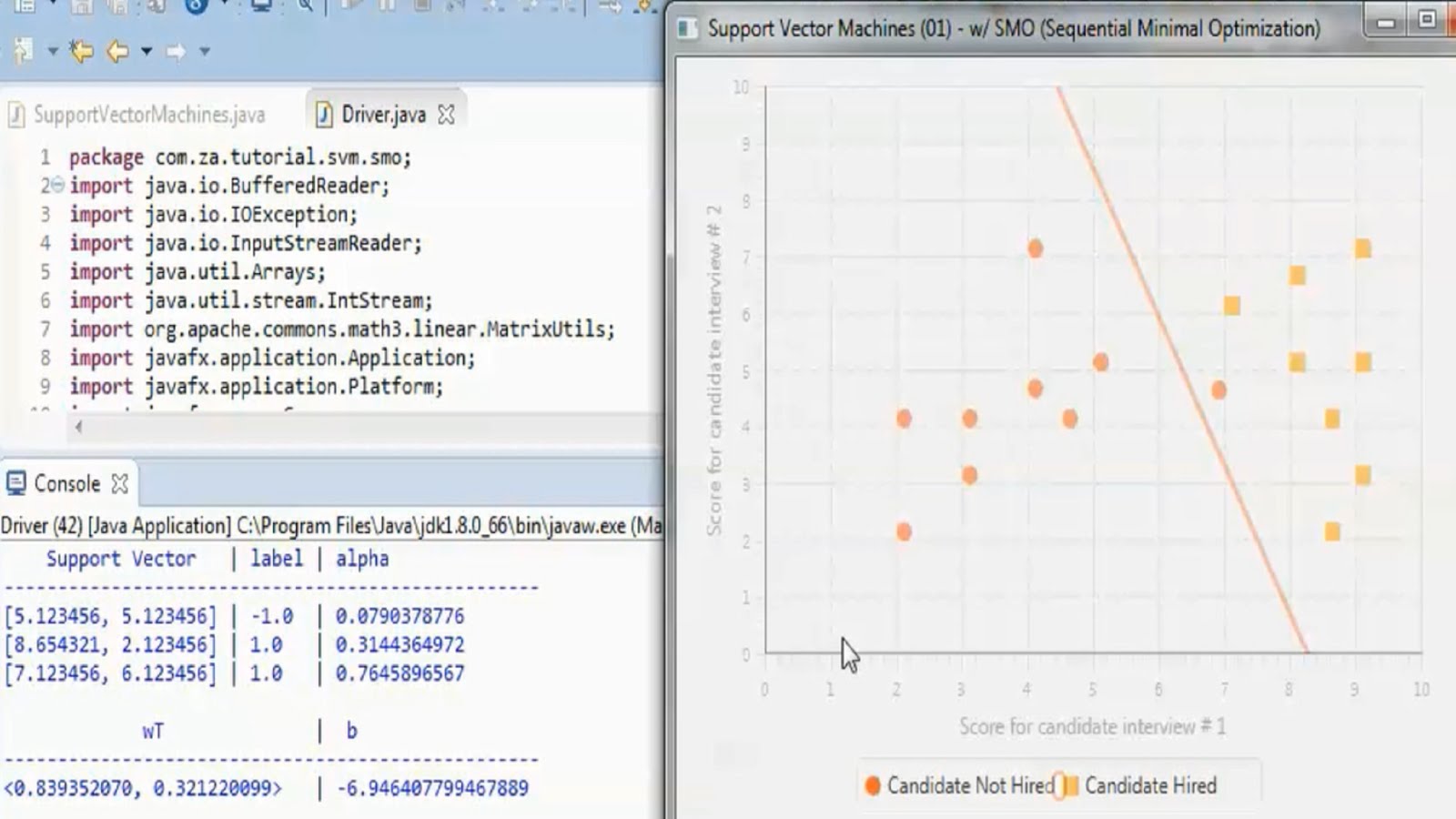Screen dimensions: 1456x819
Task: Click code line 'package com.za.tutorial.svm.smo;'
Action: tap(240, 157)
